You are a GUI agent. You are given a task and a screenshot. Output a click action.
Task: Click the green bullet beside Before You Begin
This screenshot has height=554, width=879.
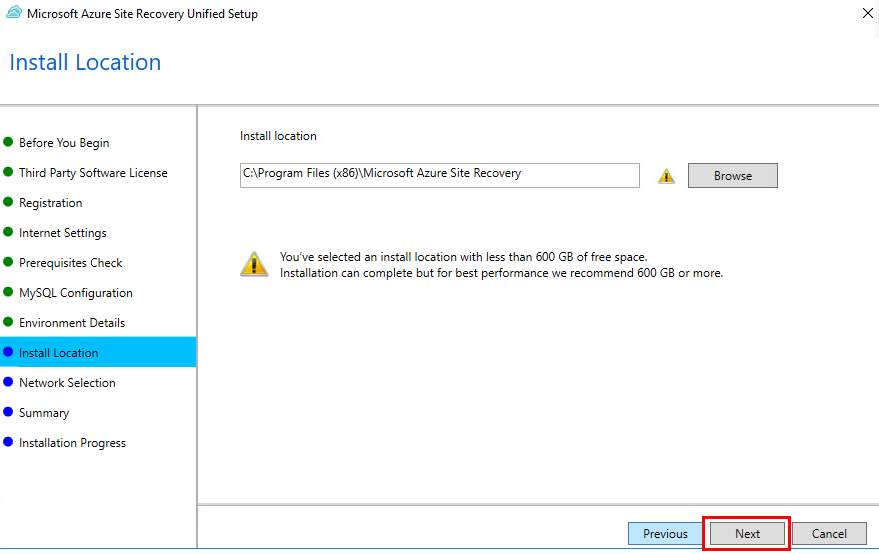pyautogui.click(x=8, y=141)
